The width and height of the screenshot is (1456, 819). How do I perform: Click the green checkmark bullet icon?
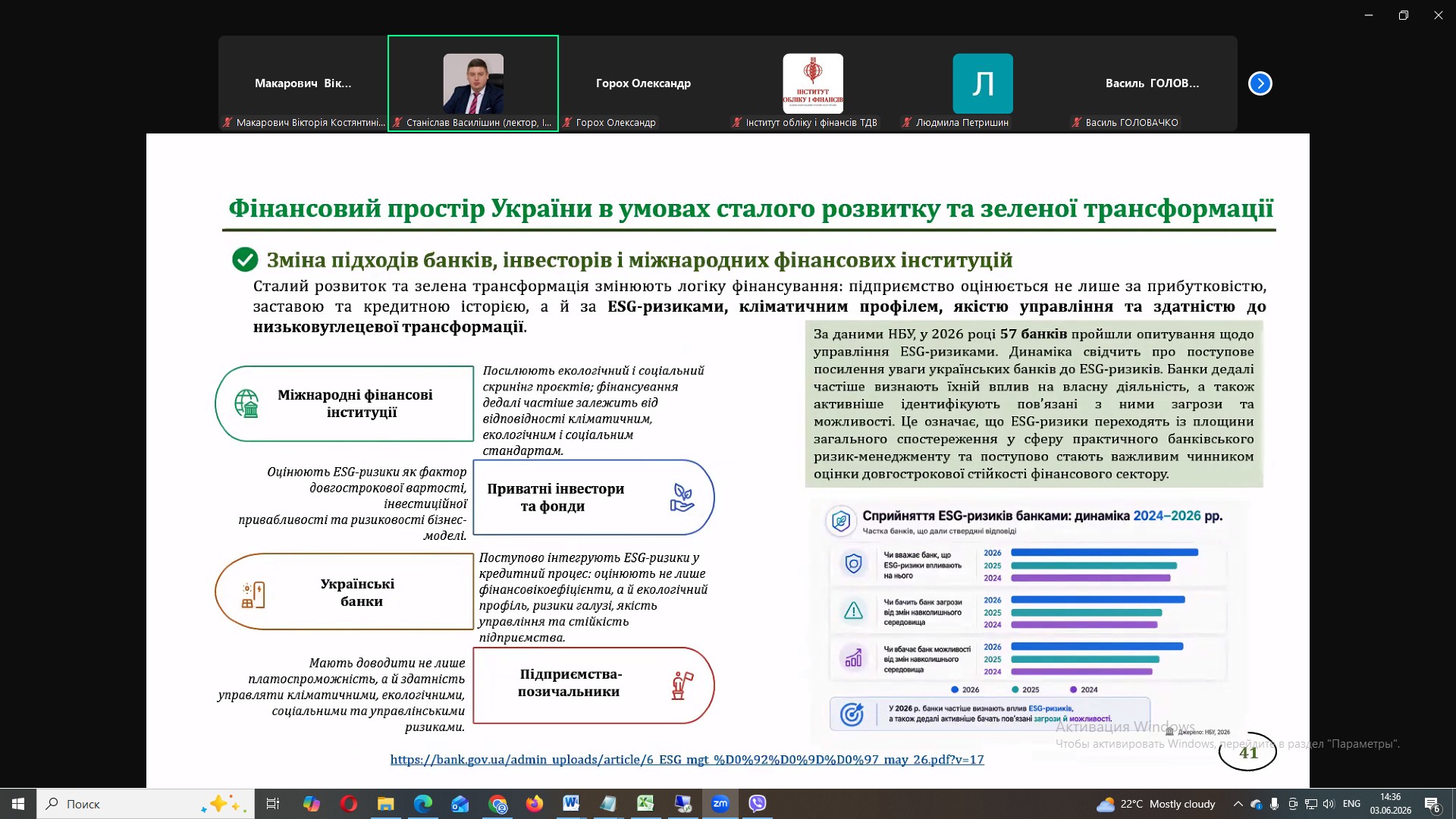(x=245, y=259)
